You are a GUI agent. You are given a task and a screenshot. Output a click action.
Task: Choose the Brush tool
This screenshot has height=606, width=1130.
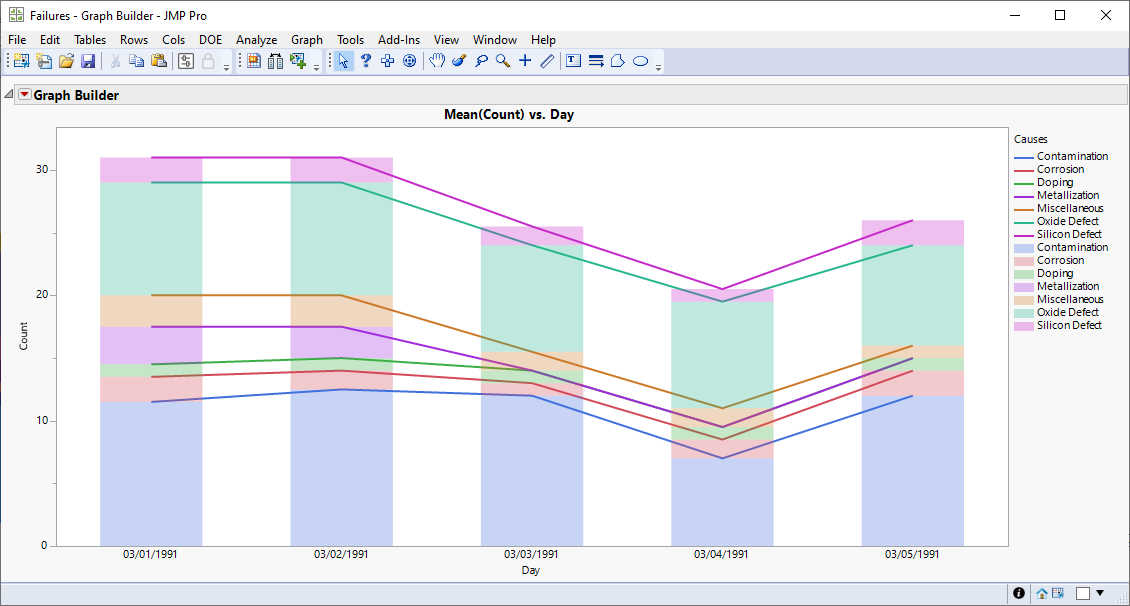458,60
